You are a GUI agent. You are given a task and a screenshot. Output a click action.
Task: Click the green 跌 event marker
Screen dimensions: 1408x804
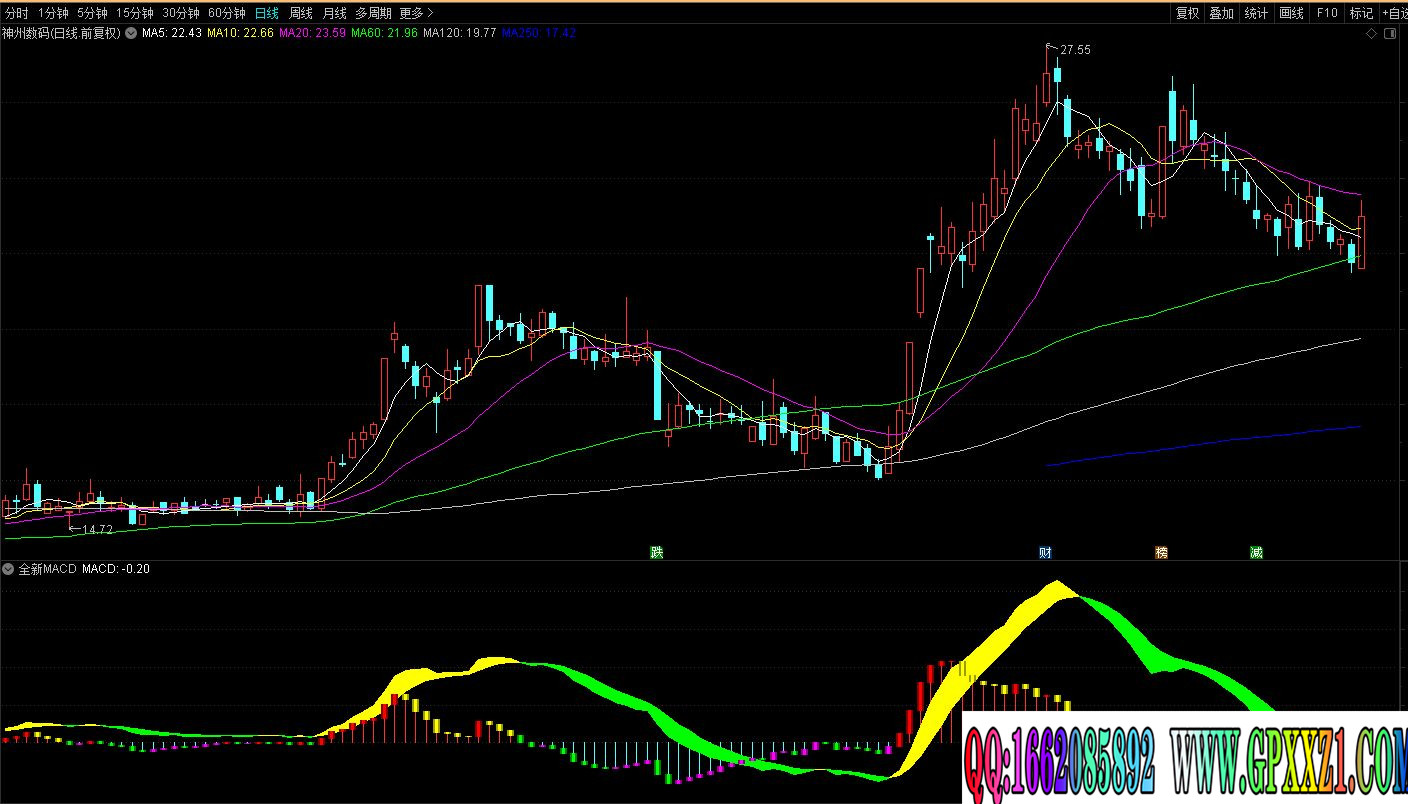(656, 552)
